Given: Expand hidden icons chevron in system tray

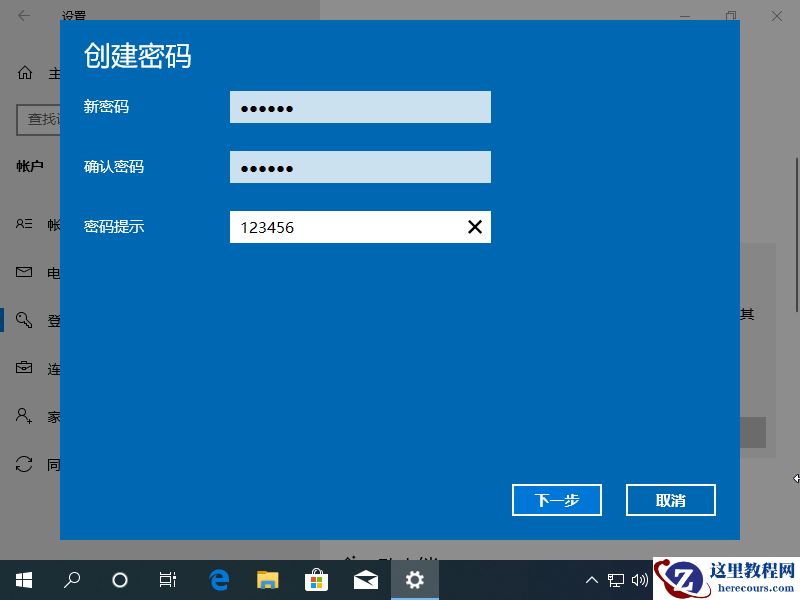Looking at the screenshot, I should [x=592, y=580].
